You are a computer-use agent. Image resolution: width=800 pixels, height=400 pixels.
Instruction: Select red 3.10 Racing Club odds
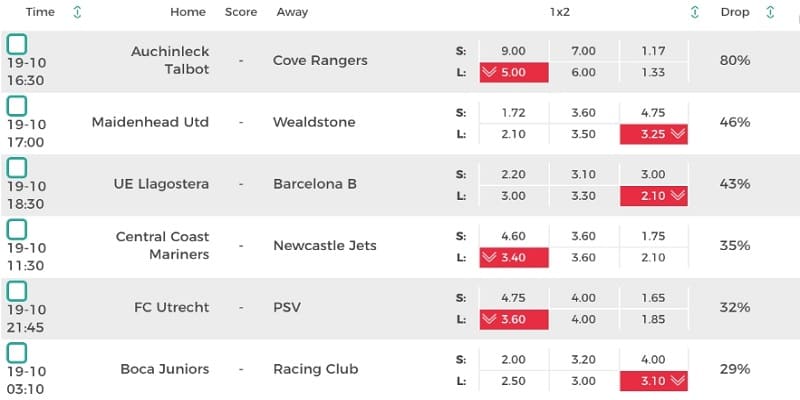click(x=654, y=381)
